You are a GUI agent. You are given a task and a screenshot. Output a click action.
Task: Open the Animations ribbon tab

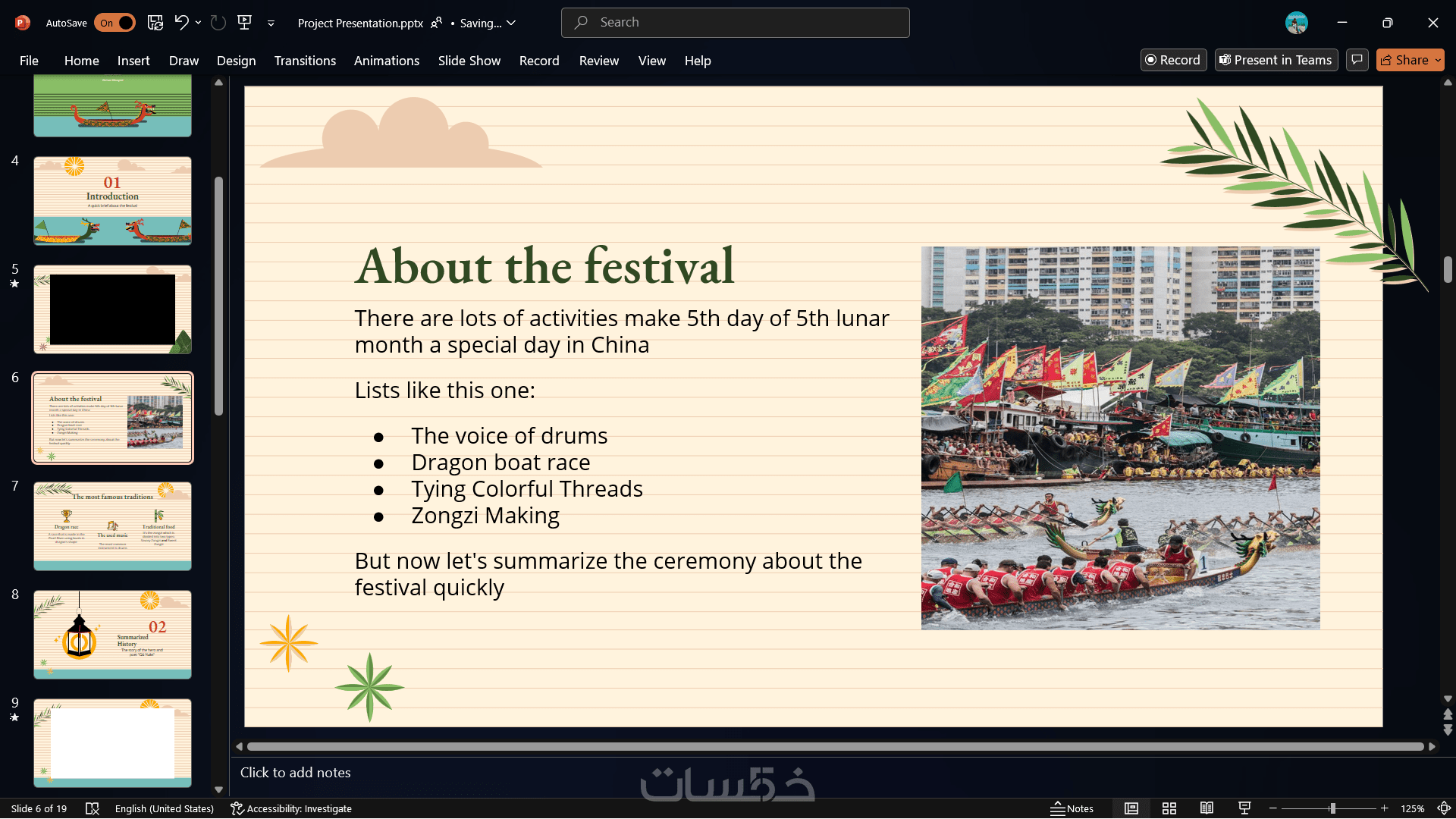(387, 61)
